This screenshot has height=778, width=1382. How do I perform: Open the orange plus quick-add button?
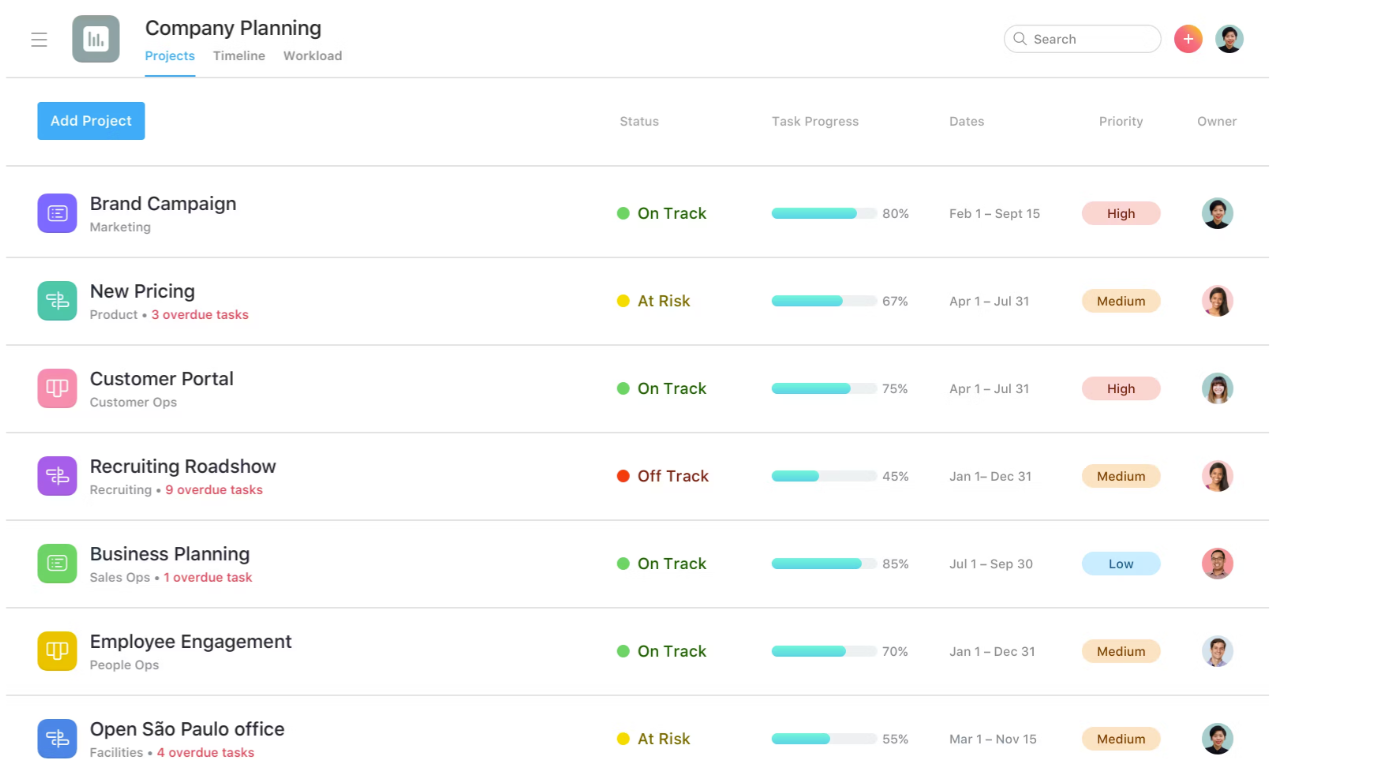(x=1187, y=38)
